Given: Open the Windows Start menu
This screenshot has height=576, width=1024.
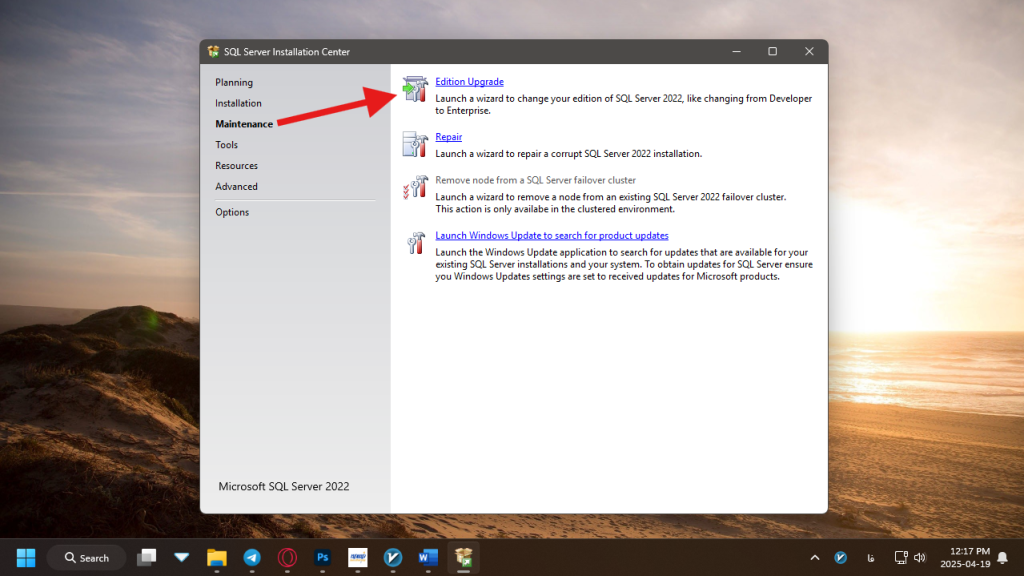Looking at the screenshot, I should 26,558.
